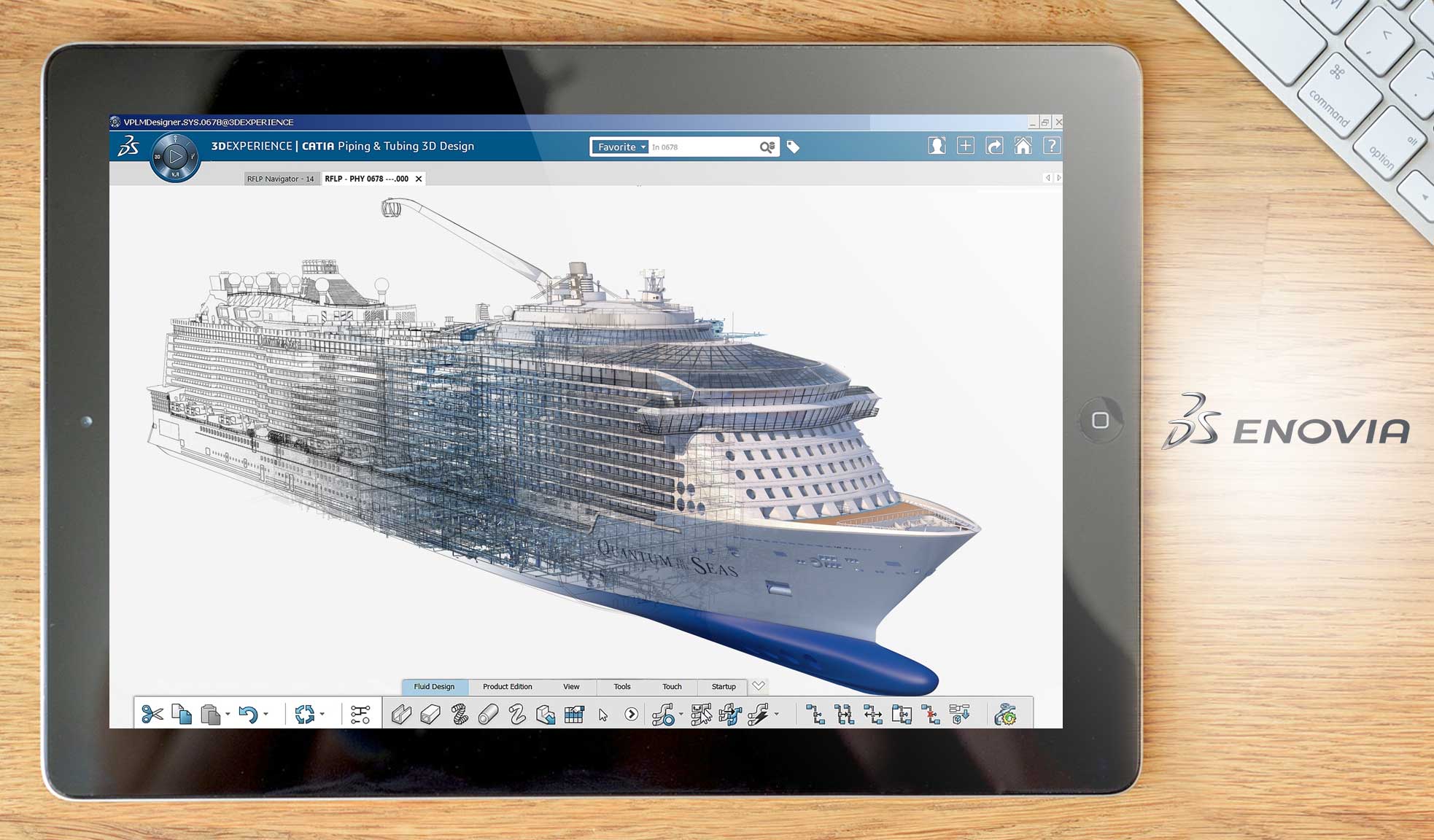Open the user profile icon
Image resolution: width=1434 pixels, height=840 pixels.
[x=937, y=146]
